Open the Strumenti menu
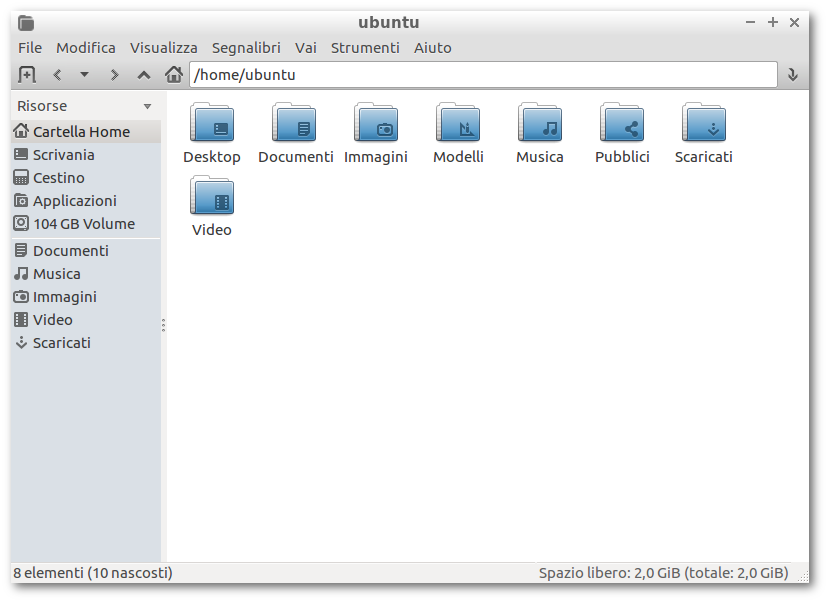Image resolution: width=828 pixels, height=602 pixels. 365,48
